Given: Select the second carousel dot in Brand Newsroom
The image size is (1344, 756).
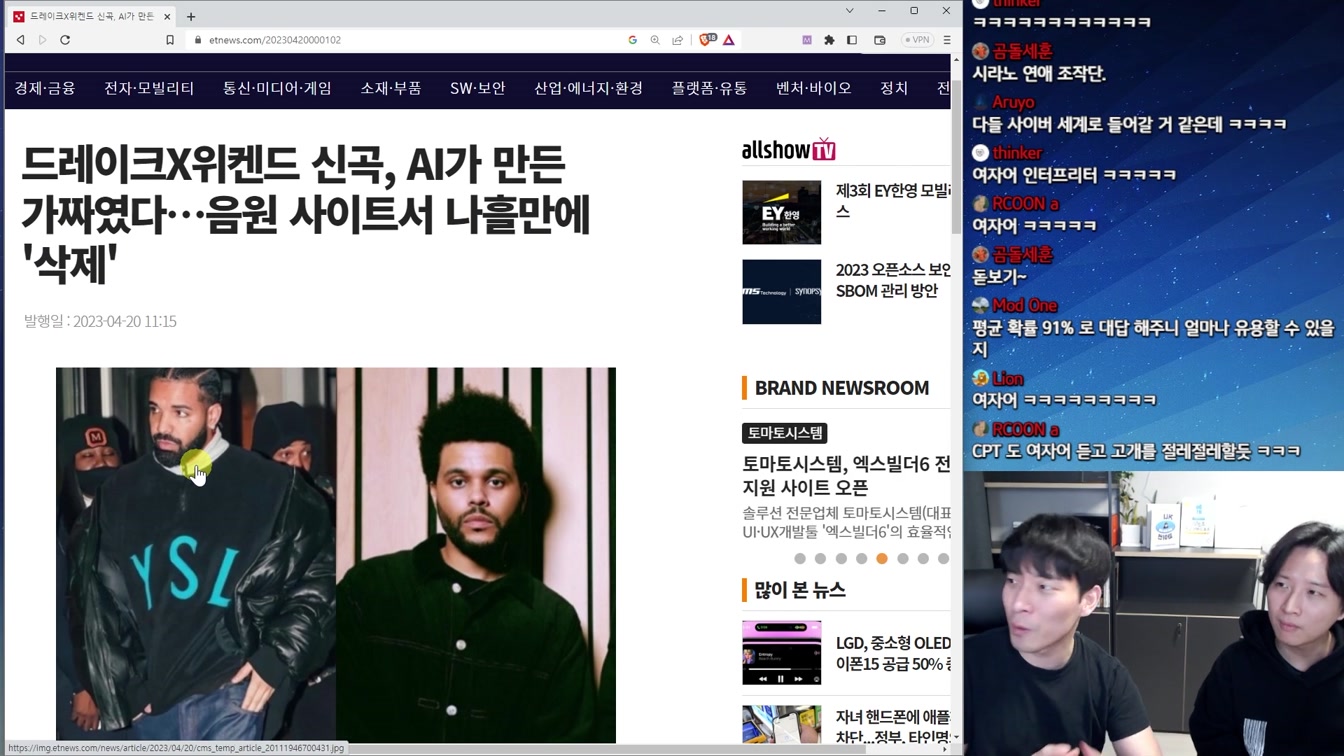Looking at the screenshot, I should 820,559.
